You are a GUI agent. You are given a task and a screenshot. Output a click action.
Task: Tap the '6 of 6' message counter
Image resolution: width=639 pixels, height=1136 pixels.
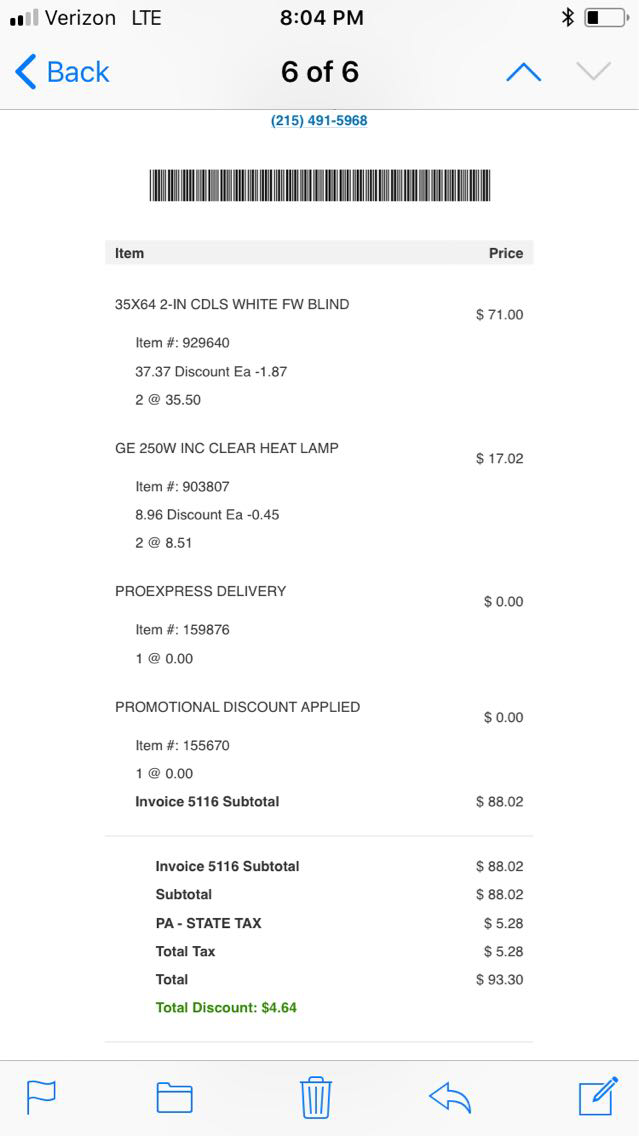coord(320,72)
